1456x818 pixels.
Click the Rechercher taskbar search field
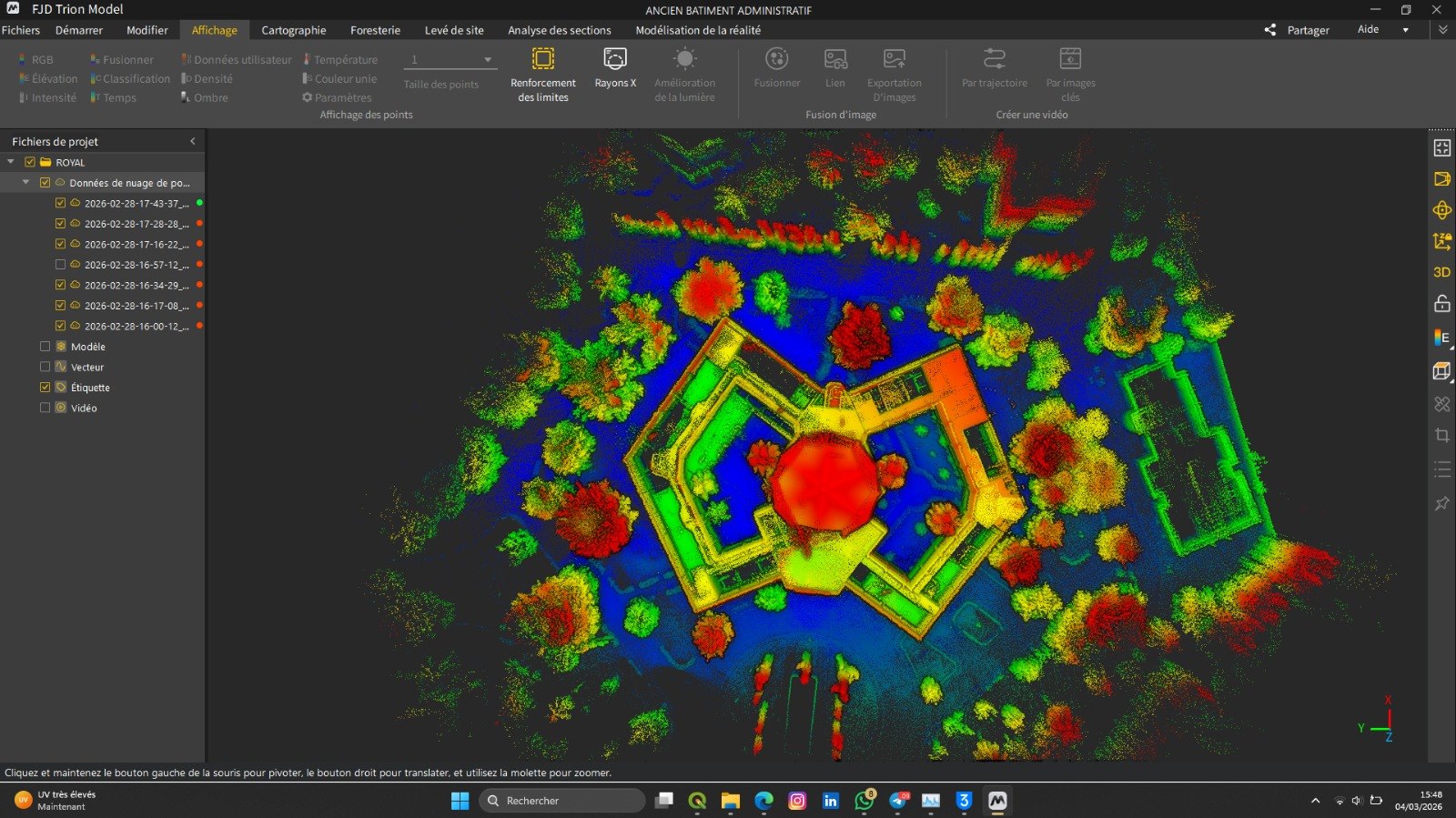(561, 801)
